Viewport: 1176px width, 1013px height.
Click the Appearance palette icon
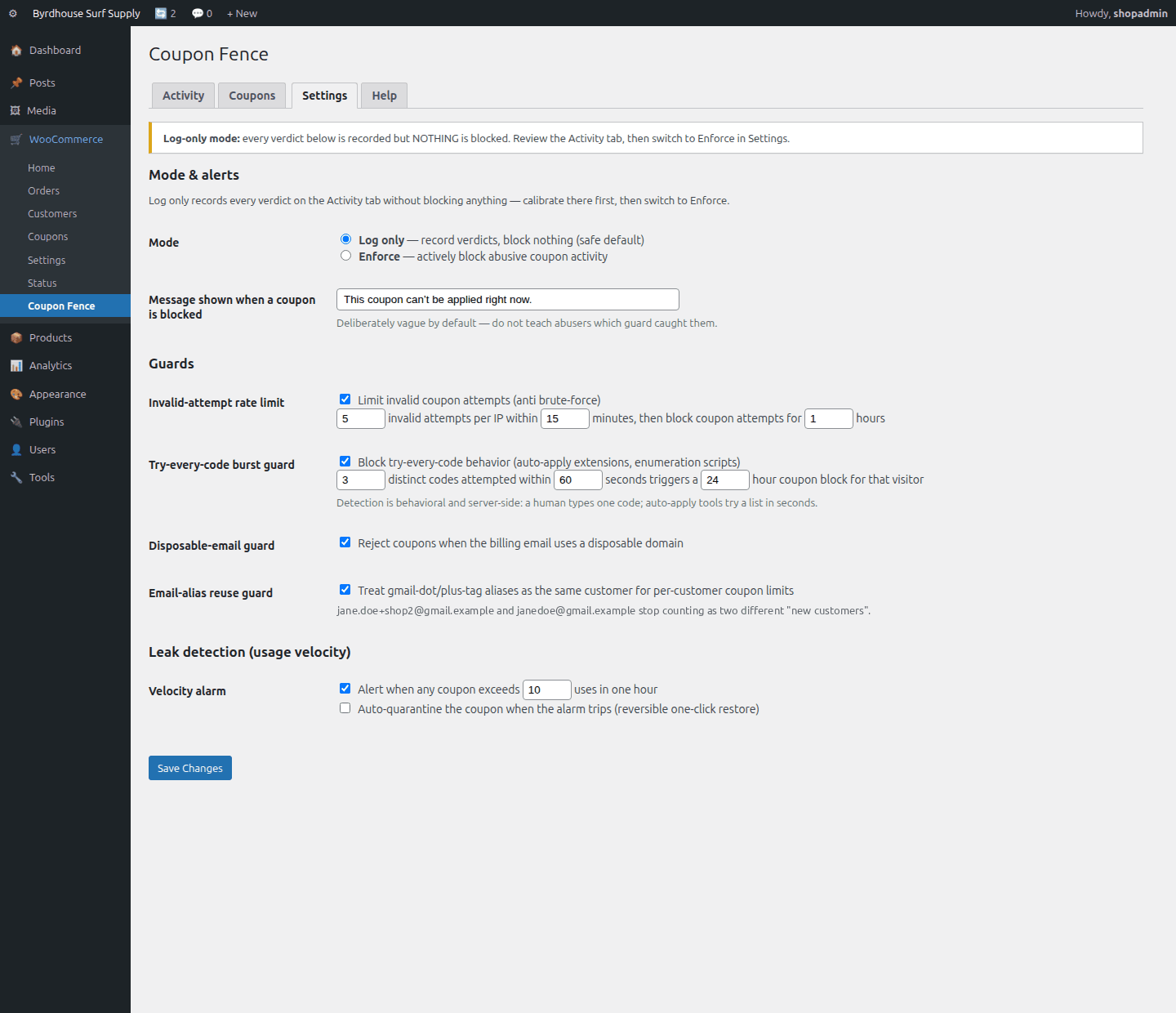point(16,395)
